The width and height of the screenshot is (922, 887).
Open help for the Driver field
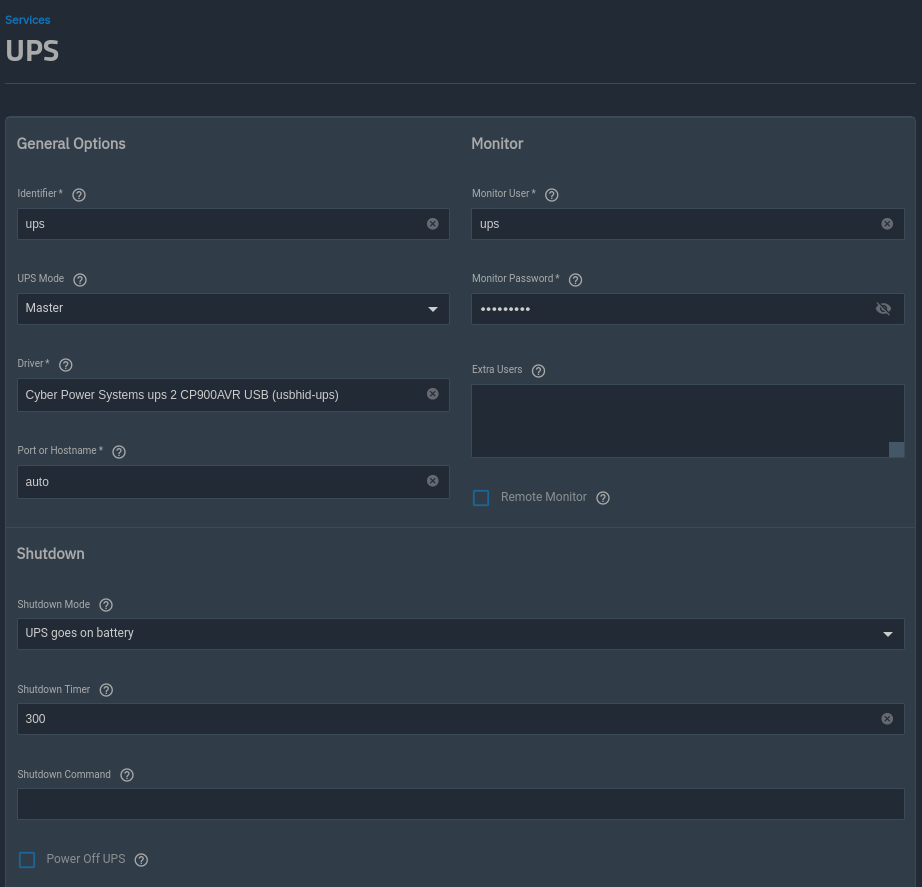tap(65, 364)
